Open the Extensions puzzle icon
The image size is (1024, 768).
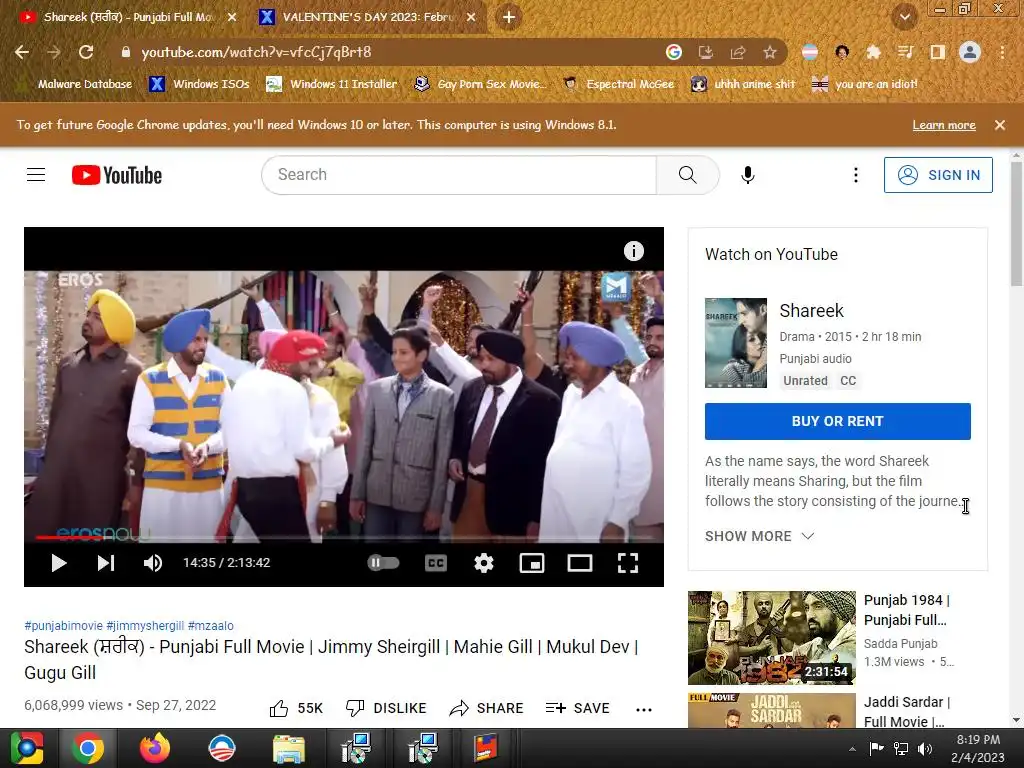coord(873,52)
